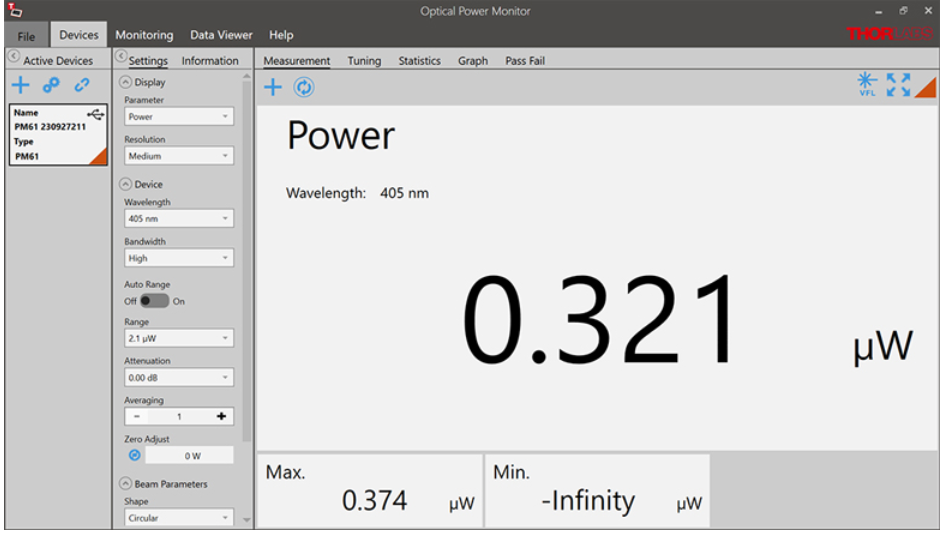The width and height of the screenshot is (942, 534).
Task: Add a new device with plus icon
Action: coord(20,86)
